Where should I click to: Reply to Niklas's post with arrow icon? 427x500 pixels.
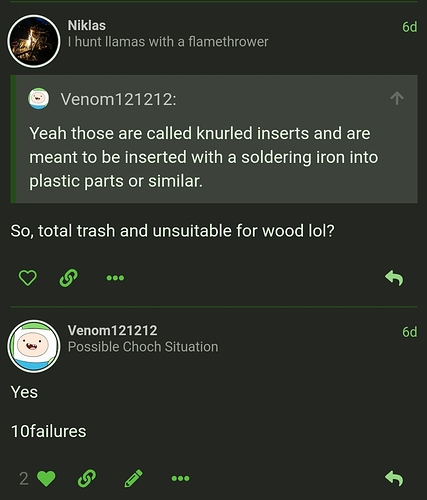pos(394,278)
